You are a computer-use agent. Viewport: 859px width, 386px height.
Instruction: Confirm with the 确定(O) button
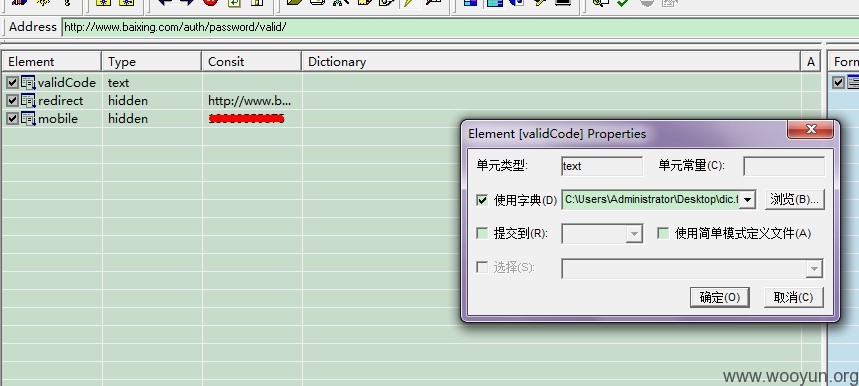[720, 297]
